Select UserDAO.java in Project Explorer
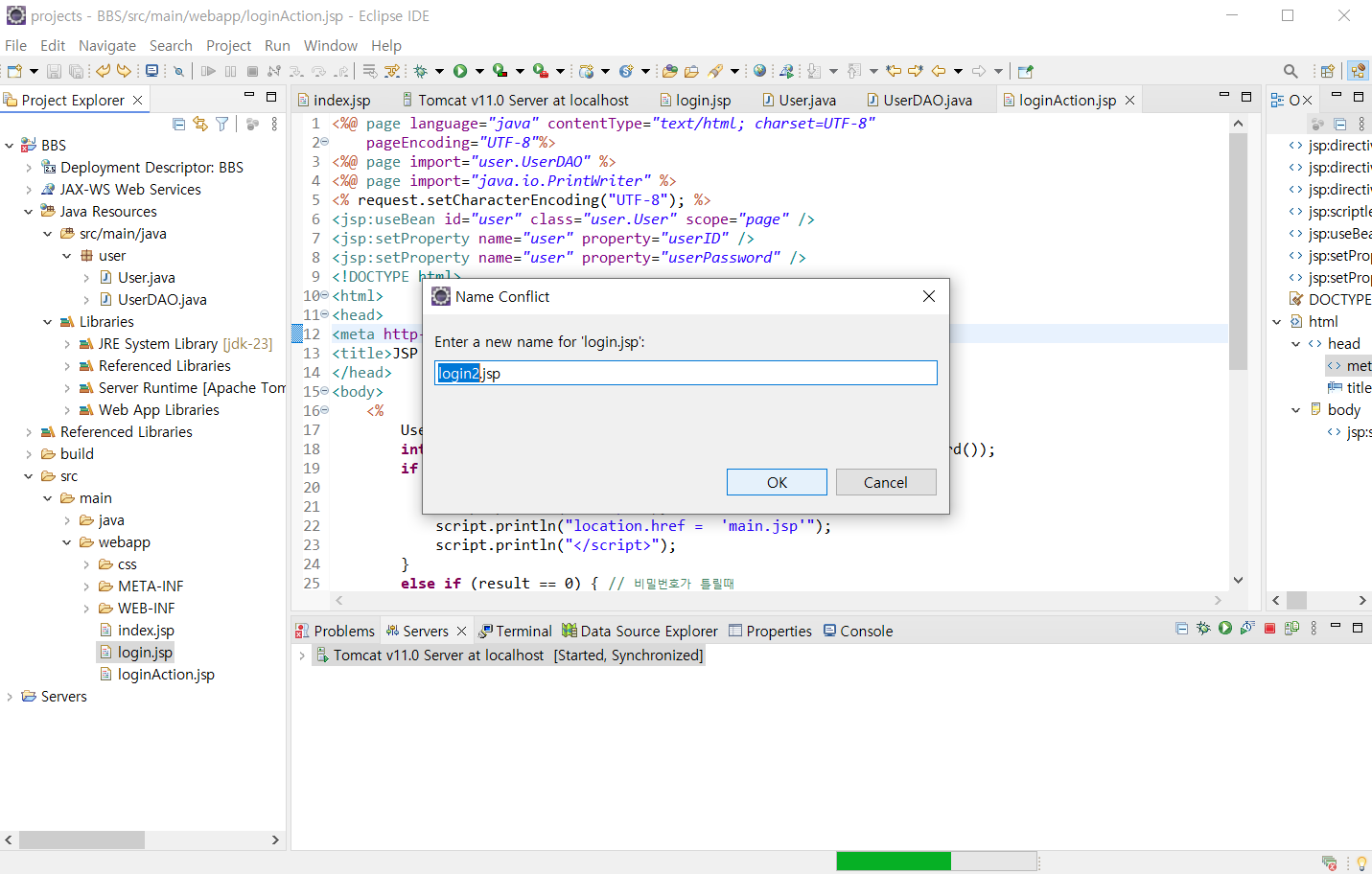 [162, 300]
